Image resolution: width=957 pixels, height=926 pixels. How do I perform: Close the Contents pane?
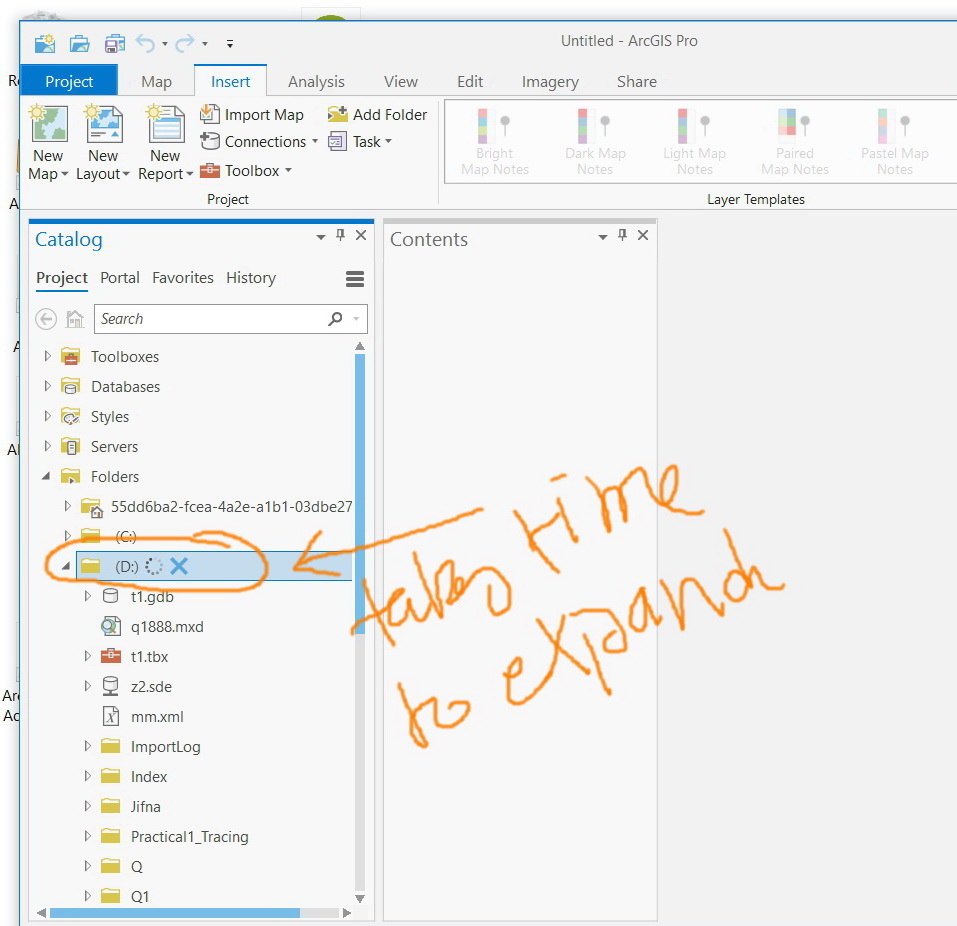[x=643, y=235]
